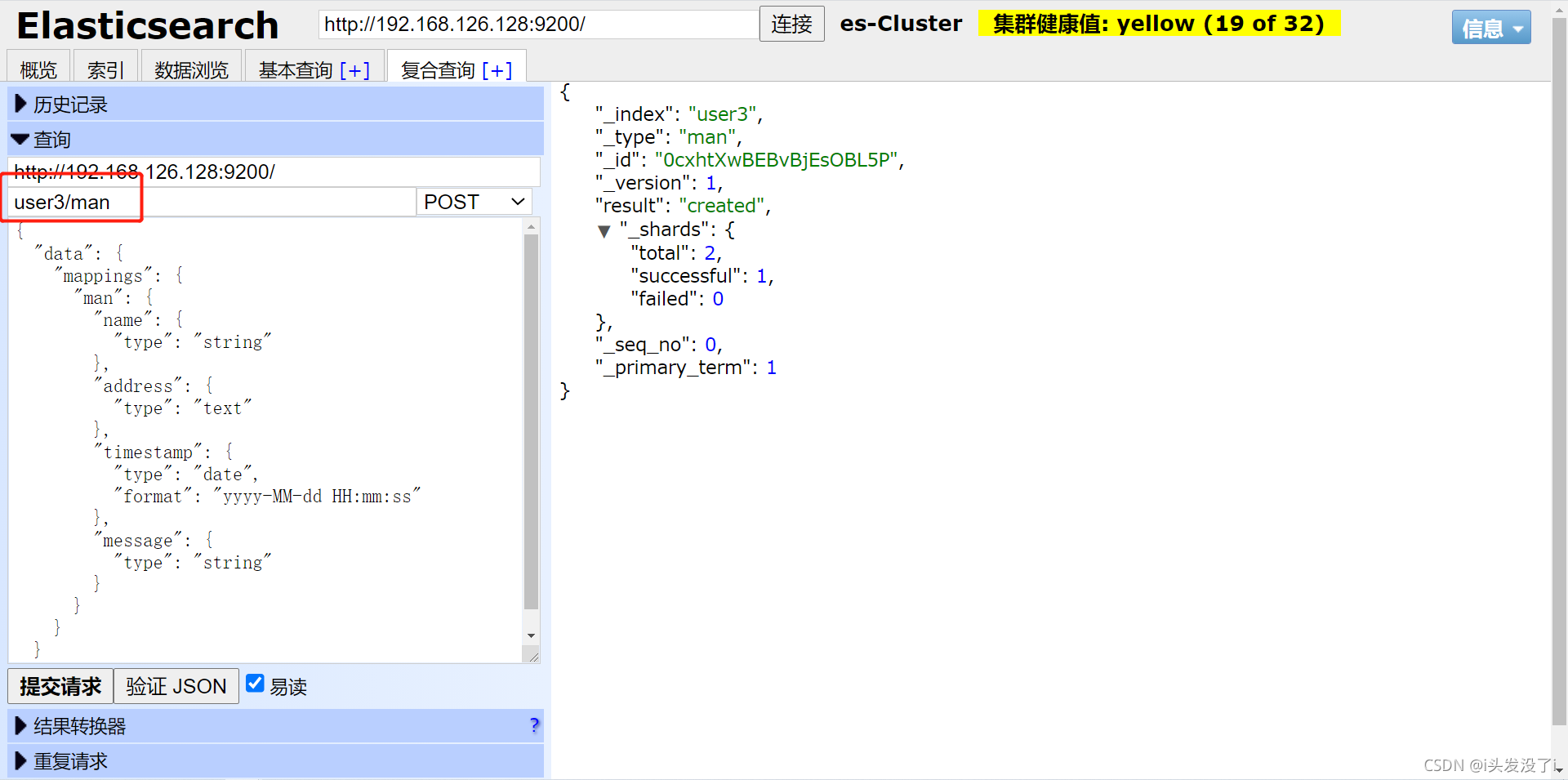This screenshot has width=1568, height=780.
Task: Select the "total": 2 shards line
Action: pyautogui.click(x=676, y=253)
